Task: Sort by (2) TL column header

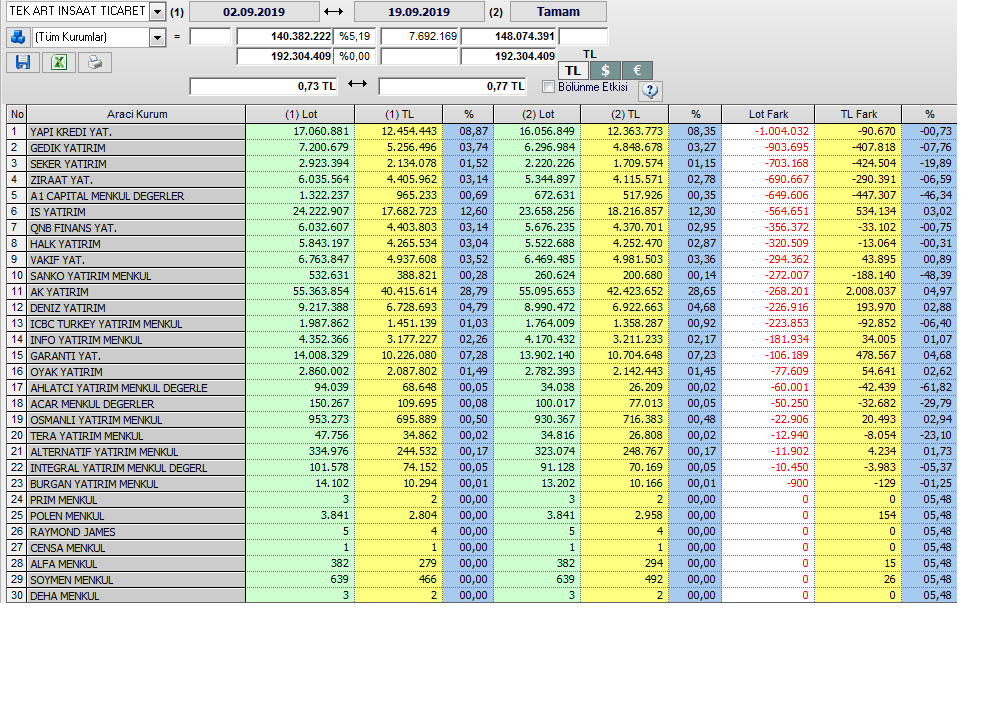Action: 625,114
